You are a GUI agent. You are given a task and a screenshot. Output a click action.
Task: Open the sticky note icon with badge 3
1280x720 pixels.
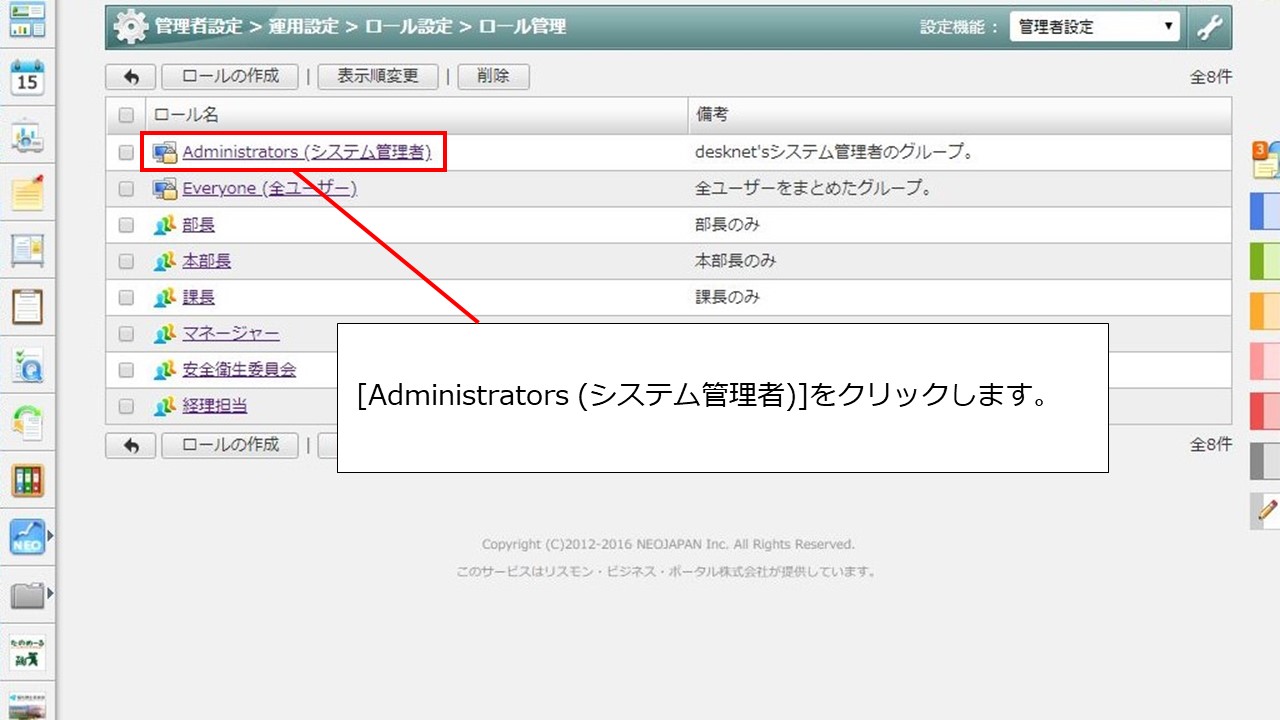1266,160
